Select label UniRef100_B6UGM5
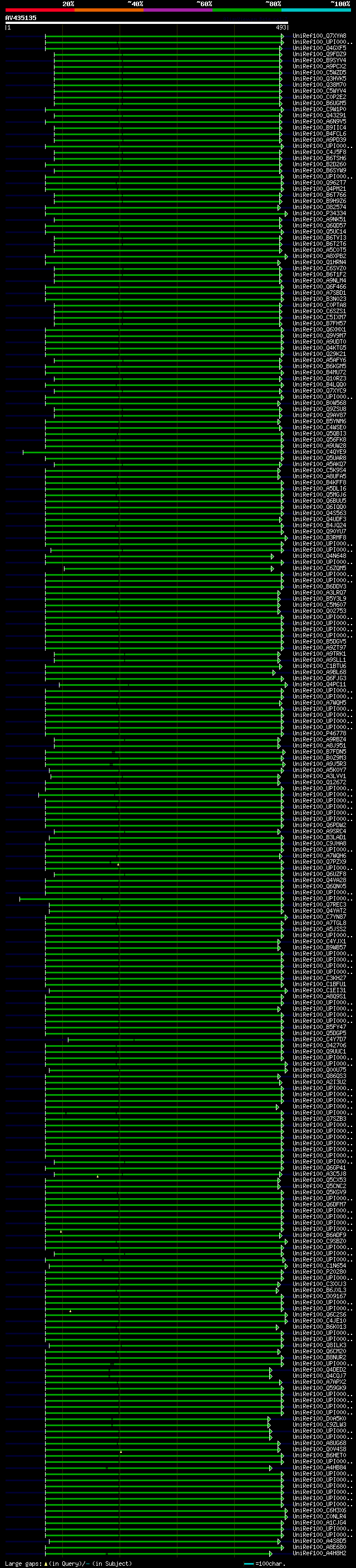Viewport: 356px width, 1568px height. point(319,103)
